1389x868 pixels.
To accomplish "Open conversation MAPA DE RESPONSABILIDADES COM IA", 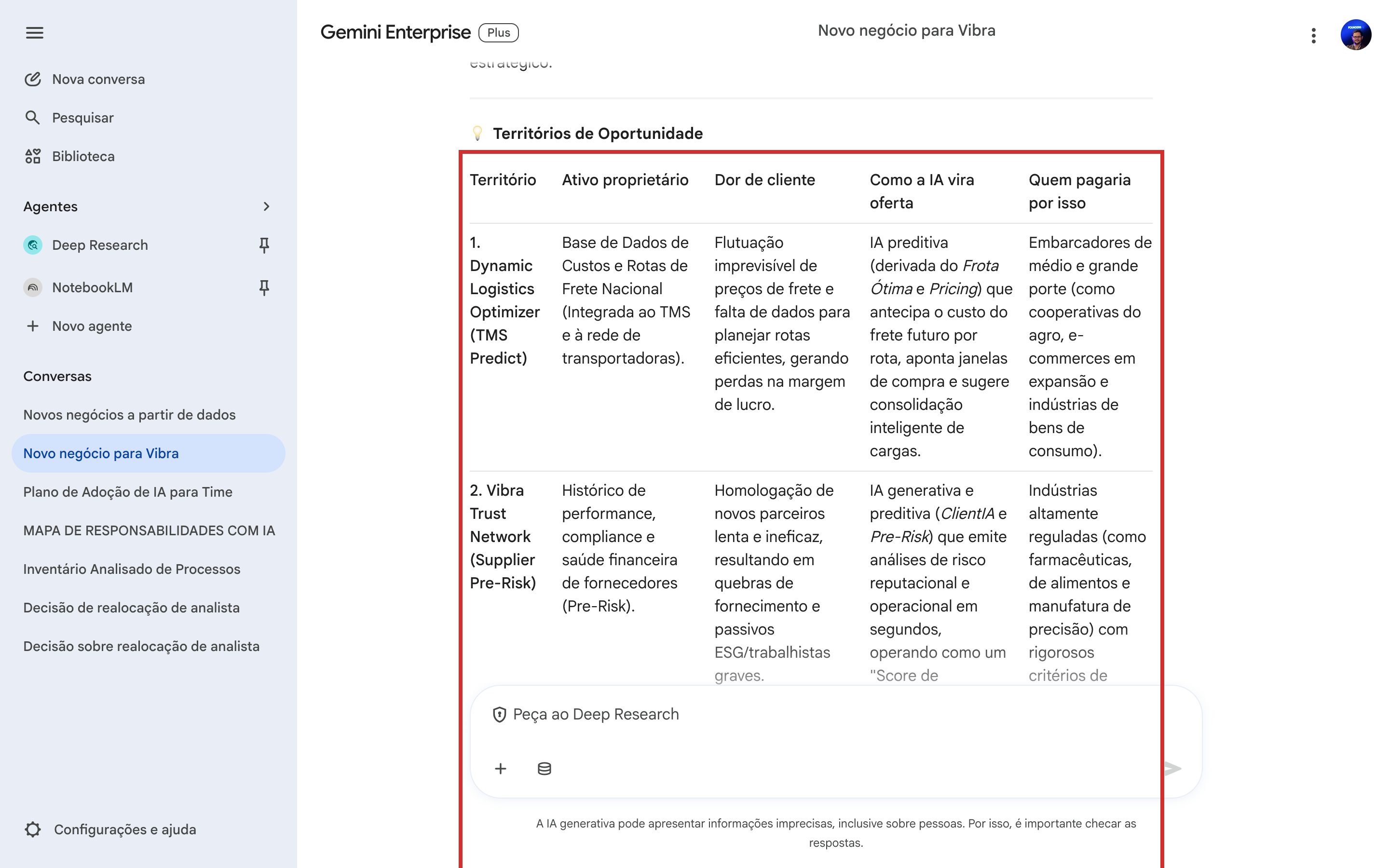I will (x=149, y=530).
